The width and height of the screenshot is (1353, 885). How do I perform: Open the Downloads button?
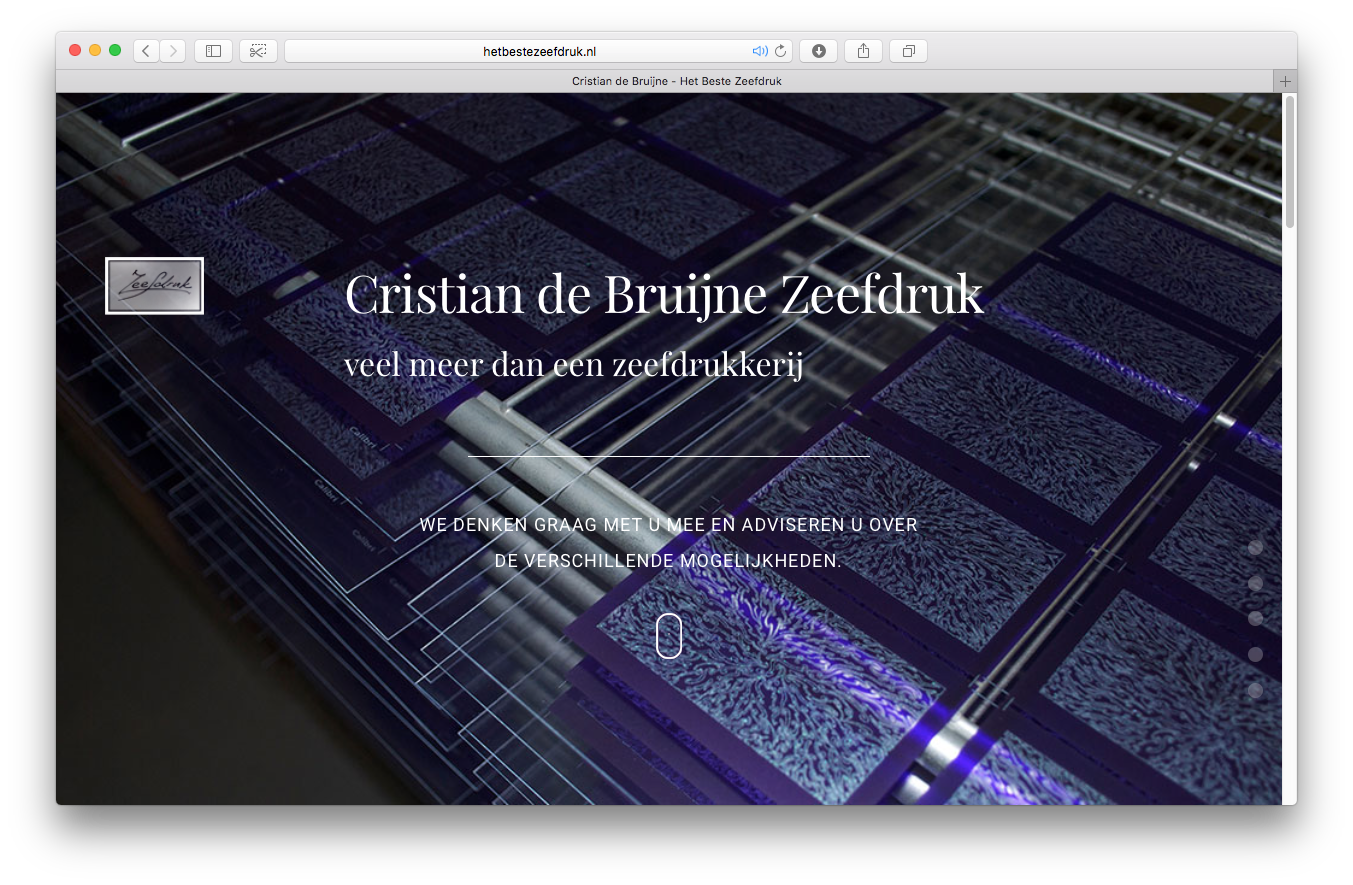[x=818, y=51]
